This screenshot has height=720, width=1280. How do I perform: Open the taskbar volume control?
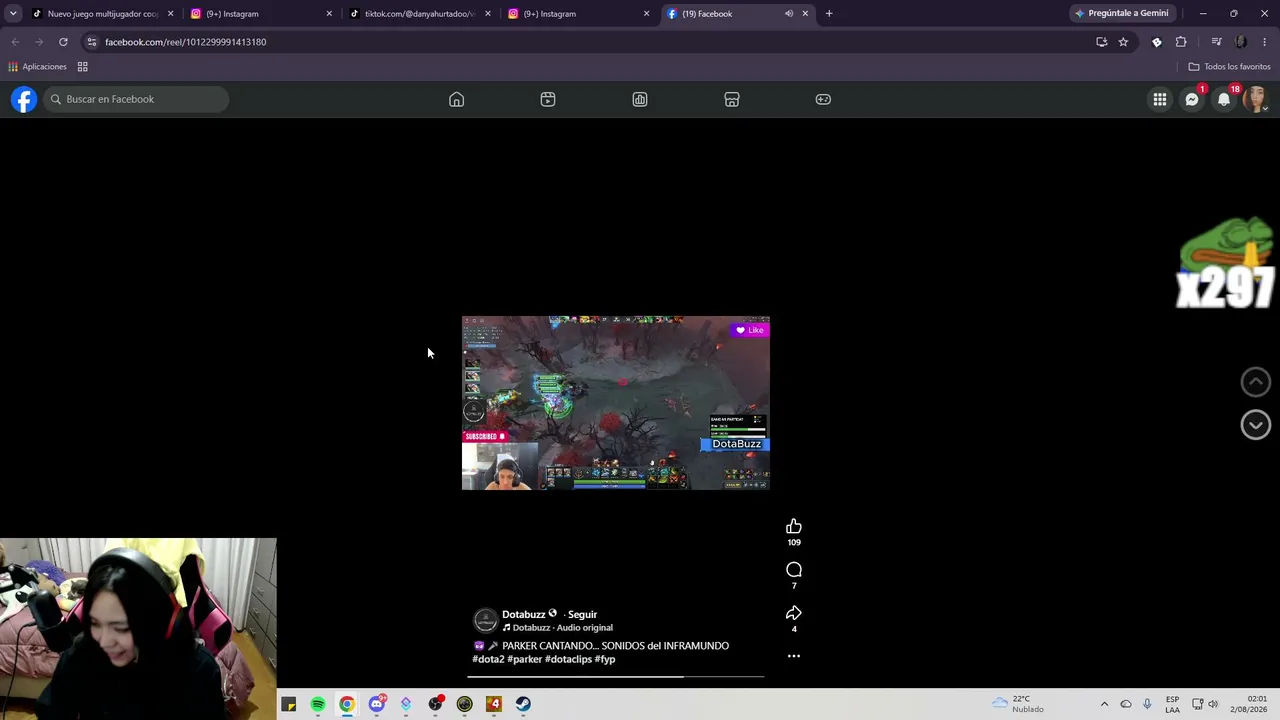point(1213,704)
